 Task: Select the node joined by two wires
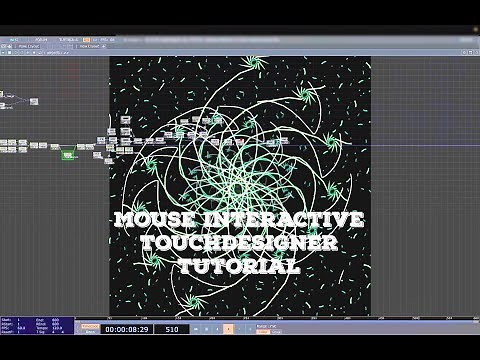point(34,101)
